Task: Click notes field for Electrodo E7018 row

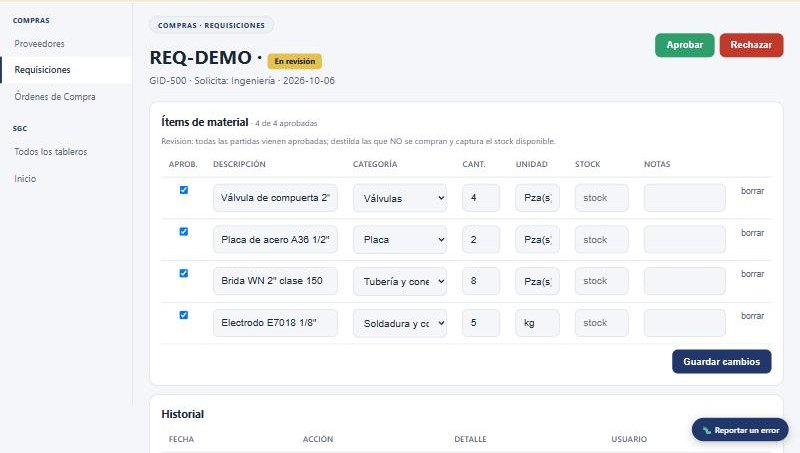Action: pyautogui.click(x=685, y=323)
